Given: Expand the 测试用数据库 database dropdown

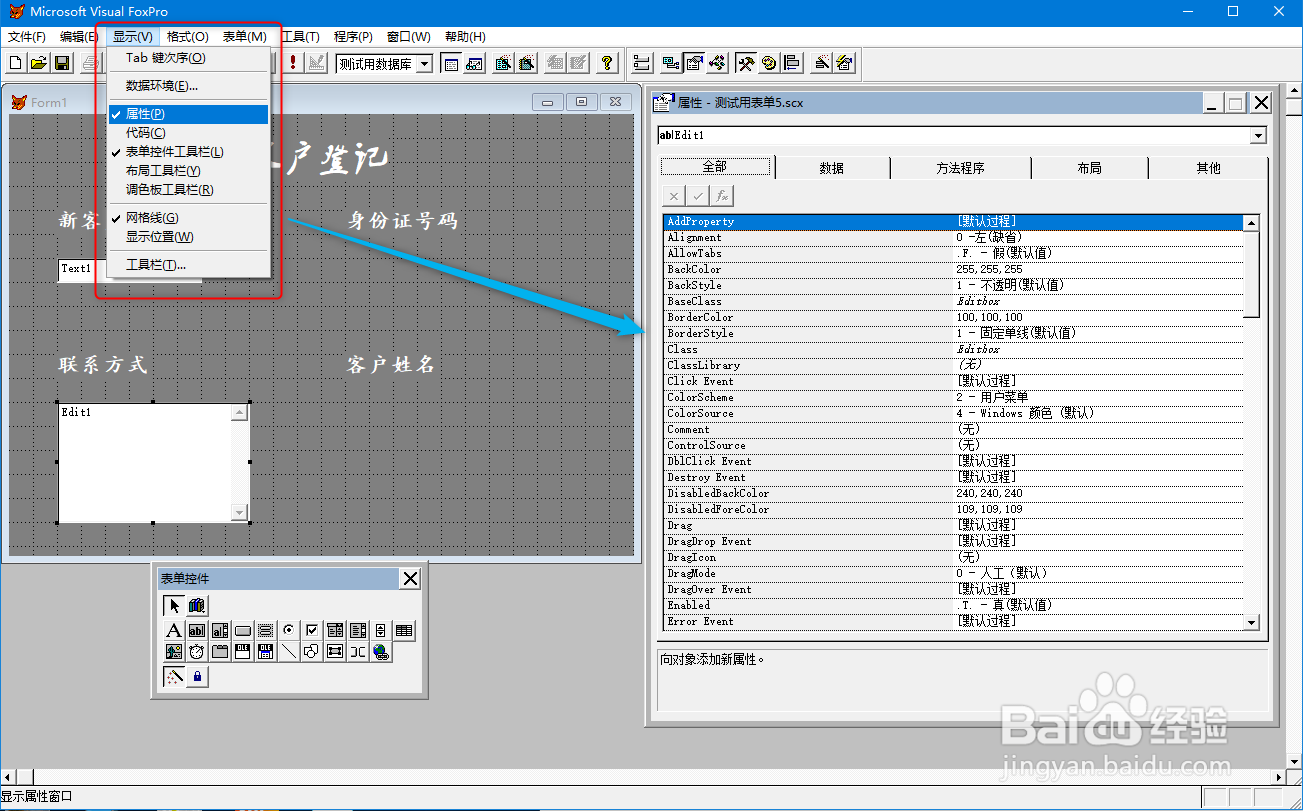Looking at the screenshot, I should 424,64.
